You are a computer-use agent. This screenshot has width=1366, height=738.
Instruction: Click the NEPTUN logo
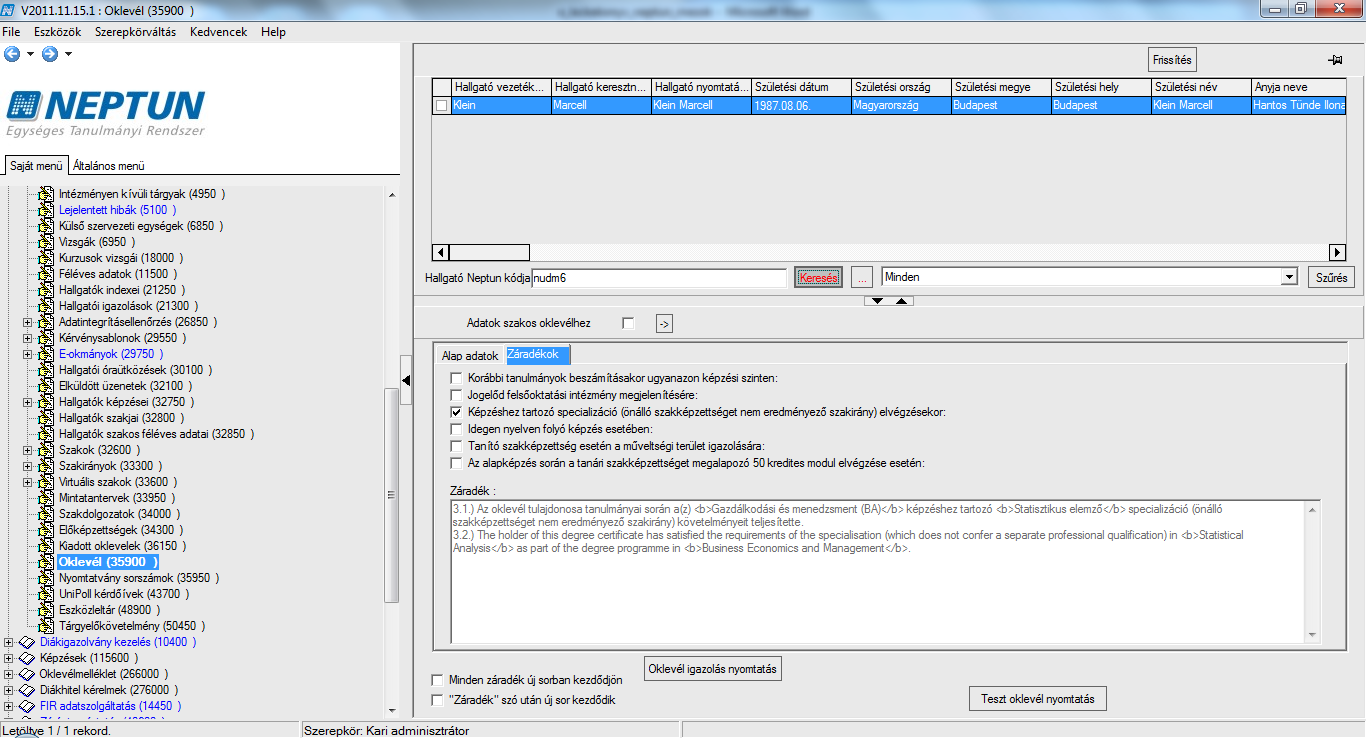105,113
